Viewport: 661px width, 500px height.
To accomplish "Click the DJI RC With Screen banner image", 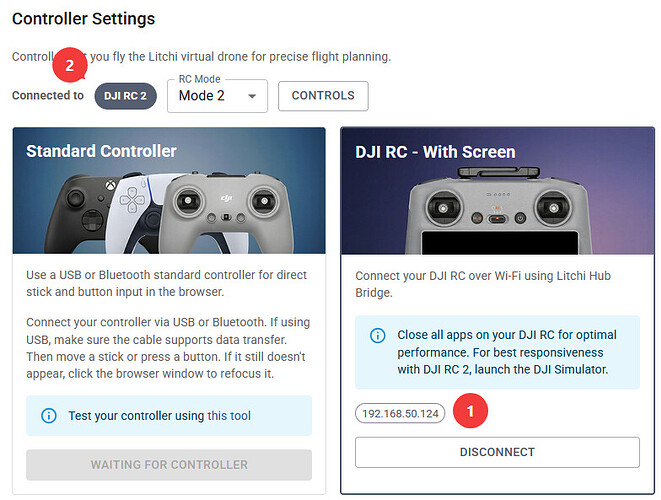I will pyautogui.click(x=497, y=191).
